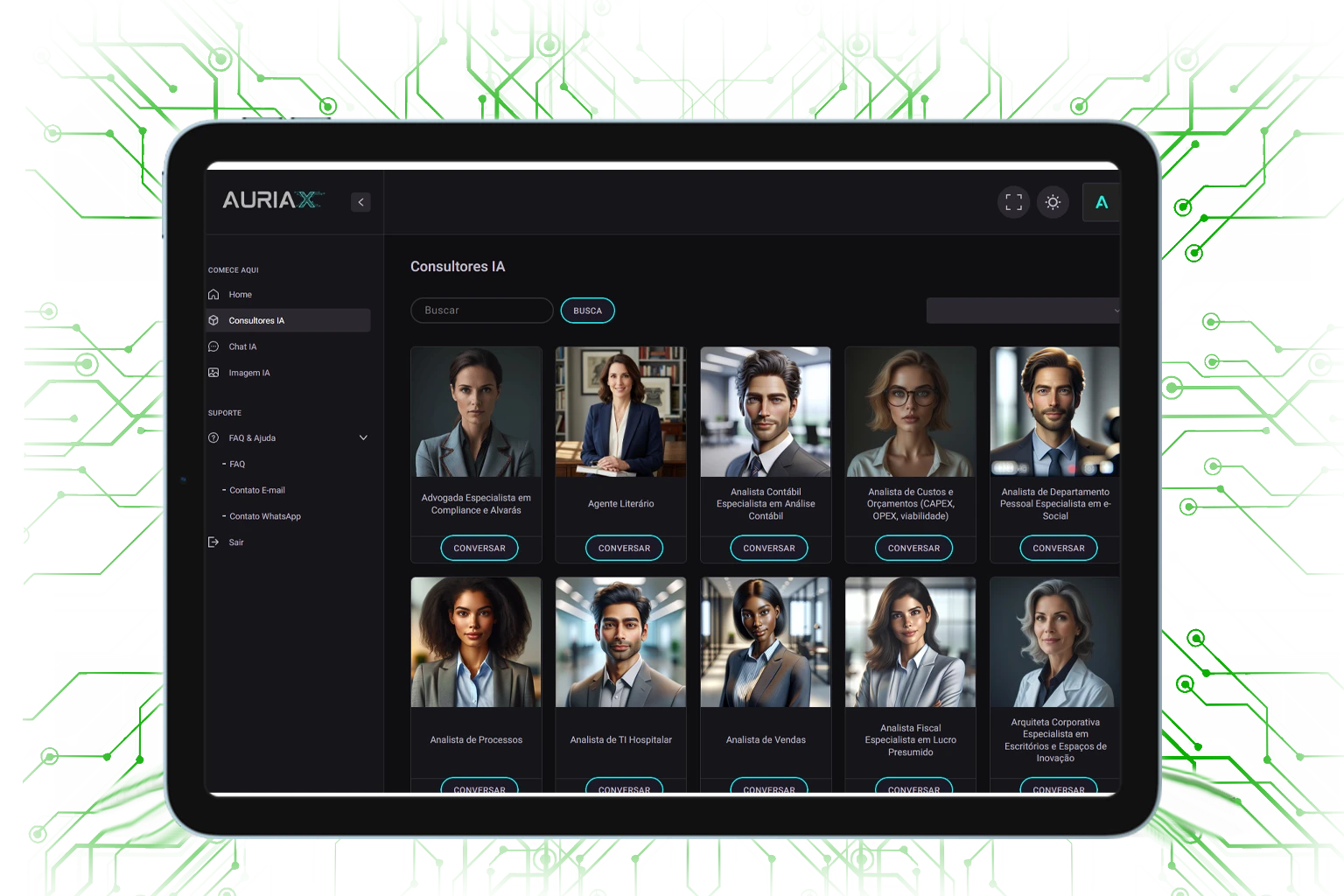
Task: Click the Consultores IA cube icon
Action: (x=213, y=320)
